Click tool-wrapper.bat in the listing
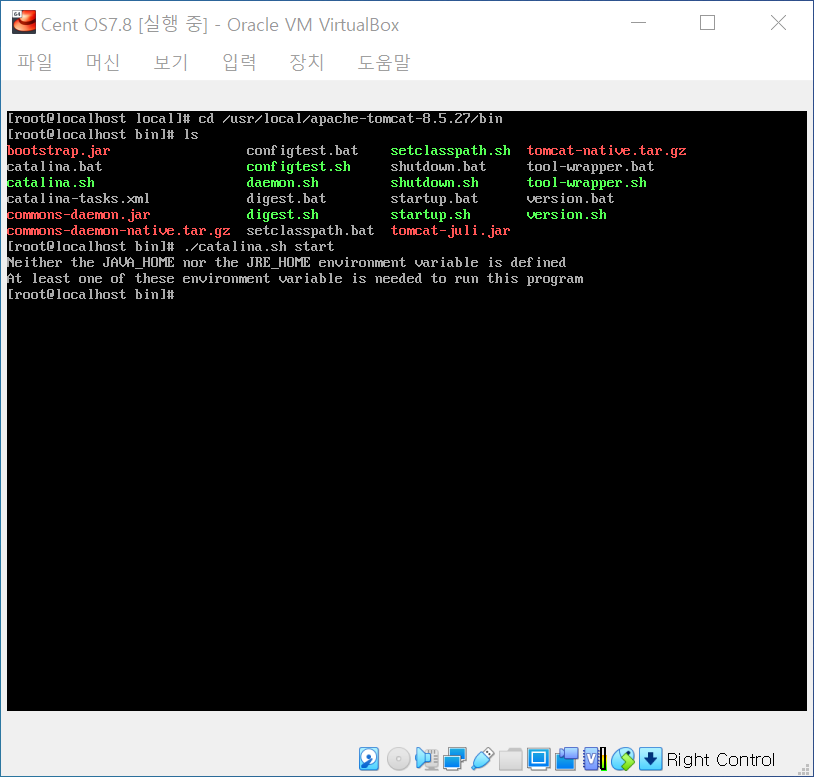The image size is (814, 777). pos(590,167)
